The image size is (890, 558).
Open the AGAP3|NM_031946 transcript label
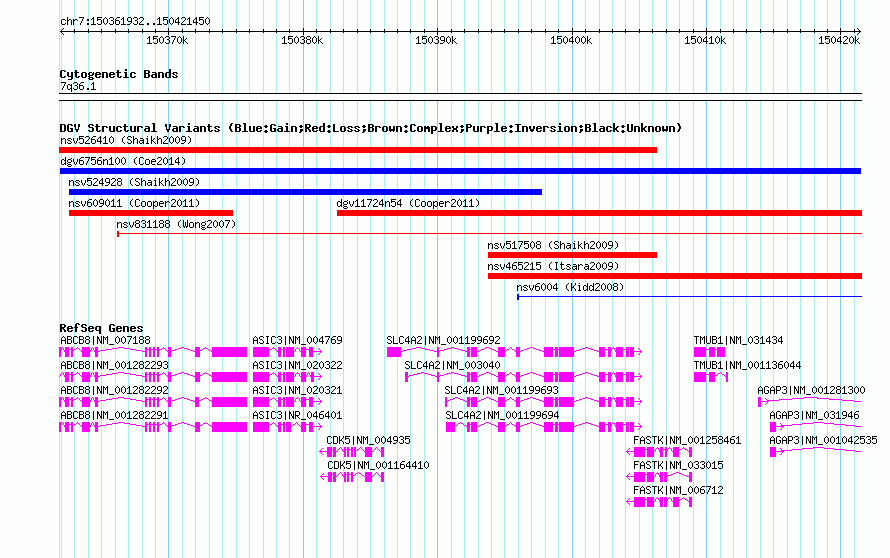[815, 416]
